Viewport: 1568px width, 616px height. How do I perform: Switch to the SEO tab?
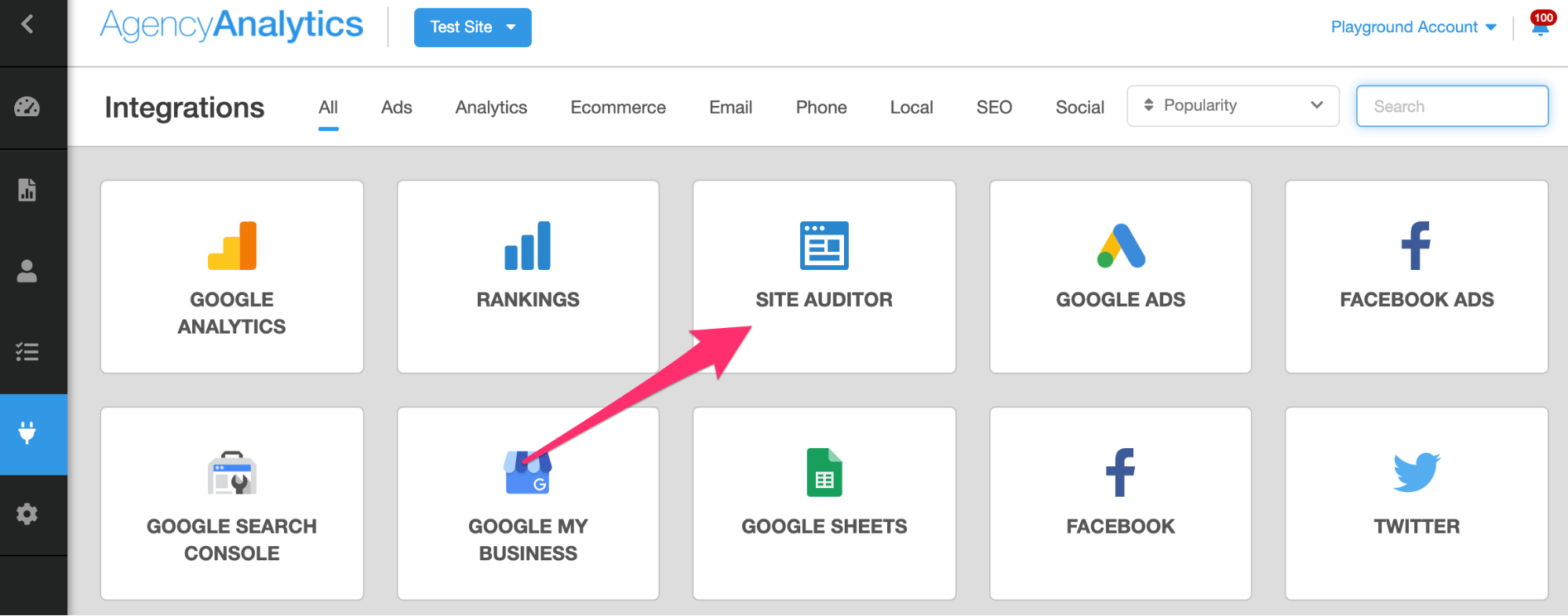[995, 108]
